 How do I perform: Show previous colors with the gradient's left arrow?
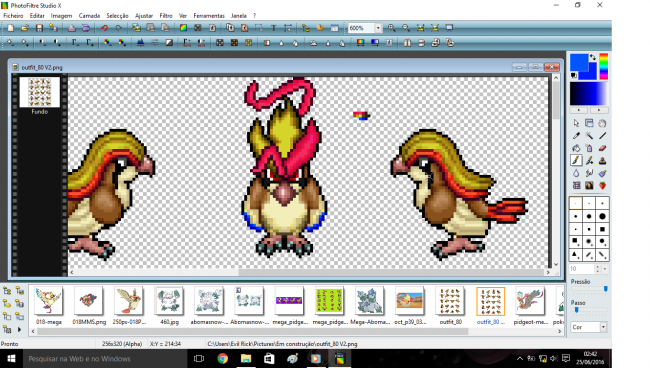pyautogui.click(x=579, y=110)
